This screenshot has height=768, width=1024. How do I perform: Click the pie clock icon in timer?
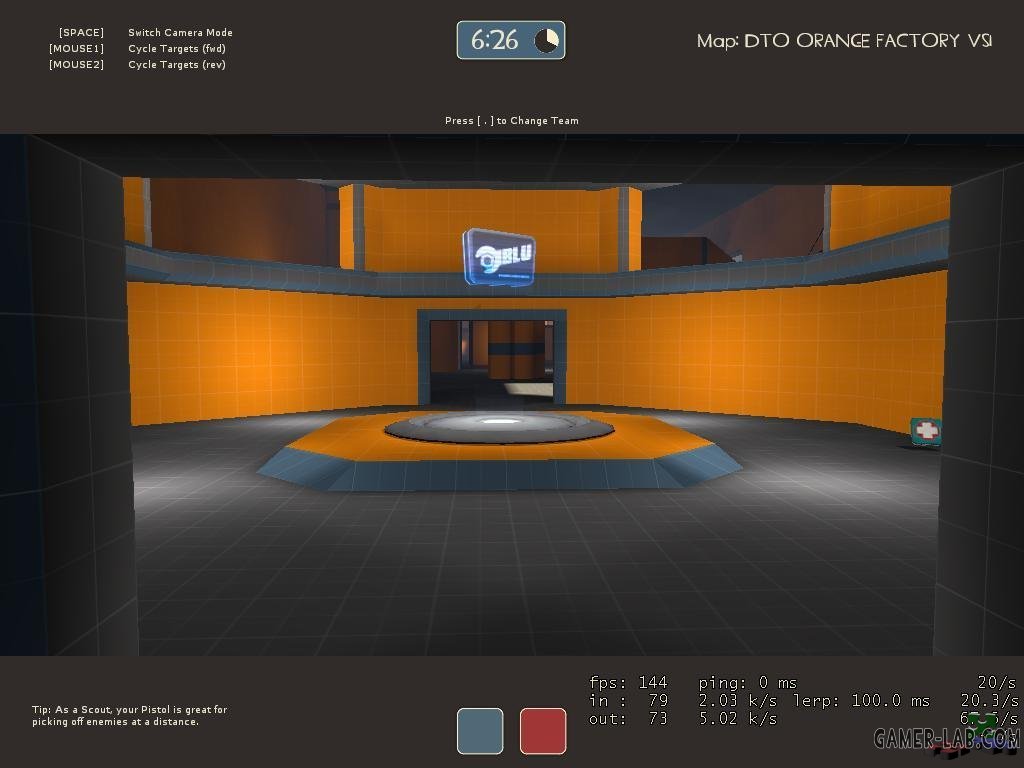coord(547,40)
